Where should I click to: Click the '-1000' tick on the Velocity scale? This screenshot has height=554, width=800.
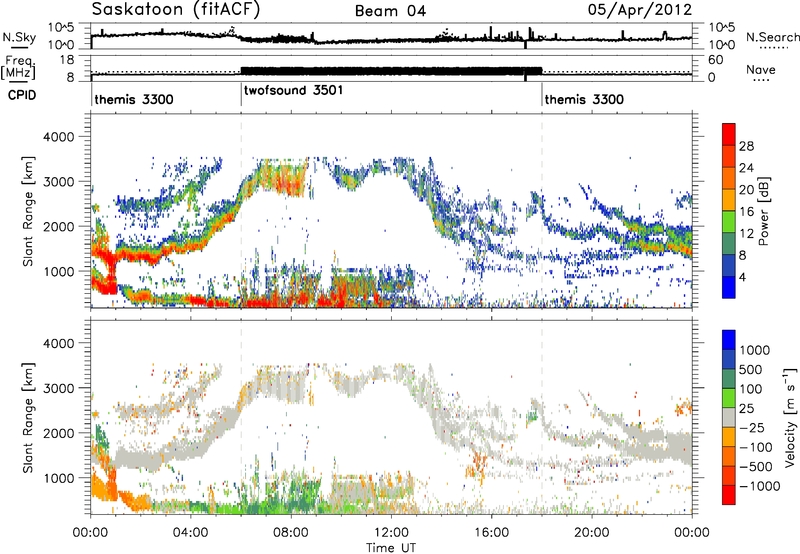click(759, 486)
